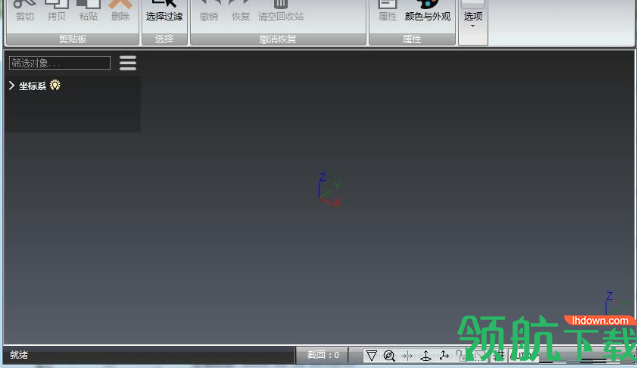Expand the coordinate system (坐标系) tree node

click(11, 86)
